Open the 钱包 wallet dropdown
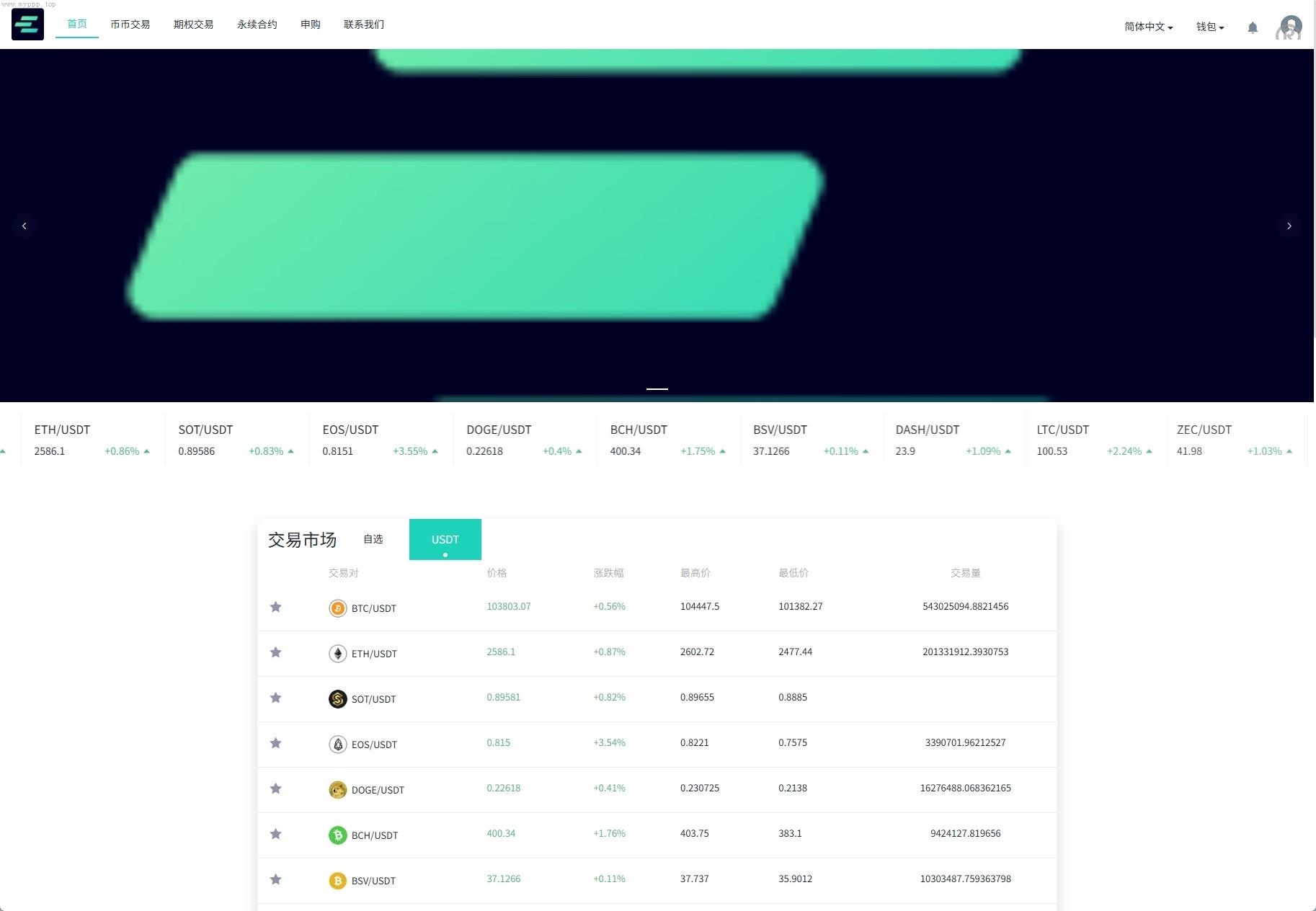The width and height of the screenshot is (1316, 911). pos(1209,26)
